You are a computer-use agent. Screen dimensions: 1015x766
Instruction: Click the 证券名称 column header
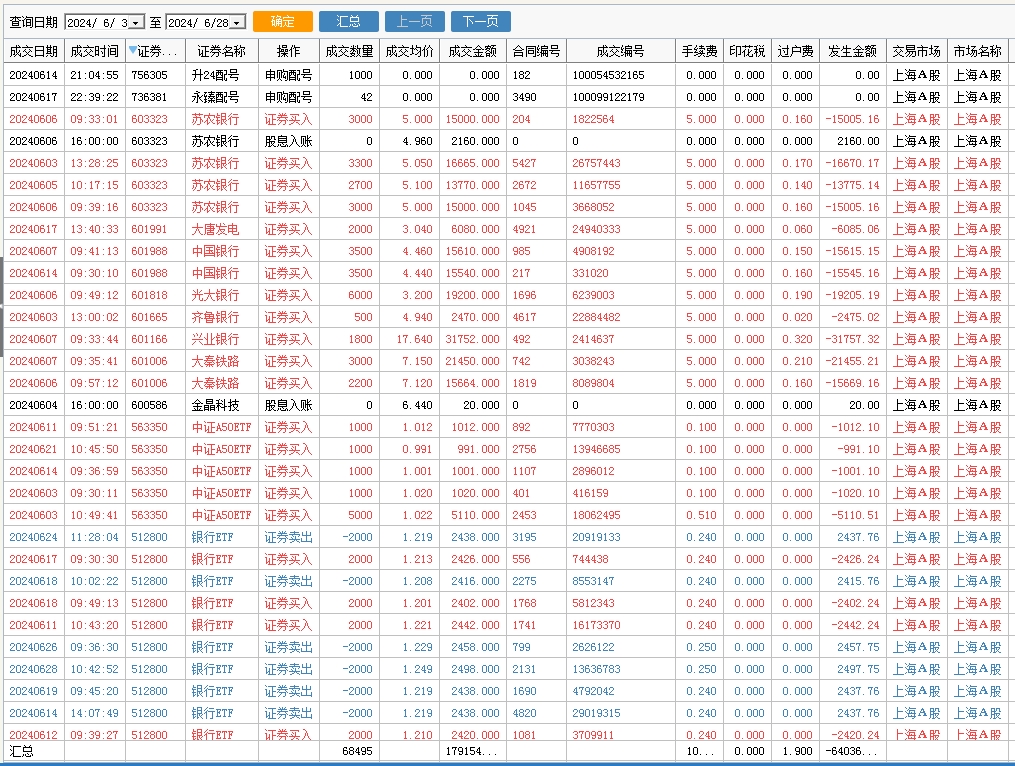pos(221,51)
